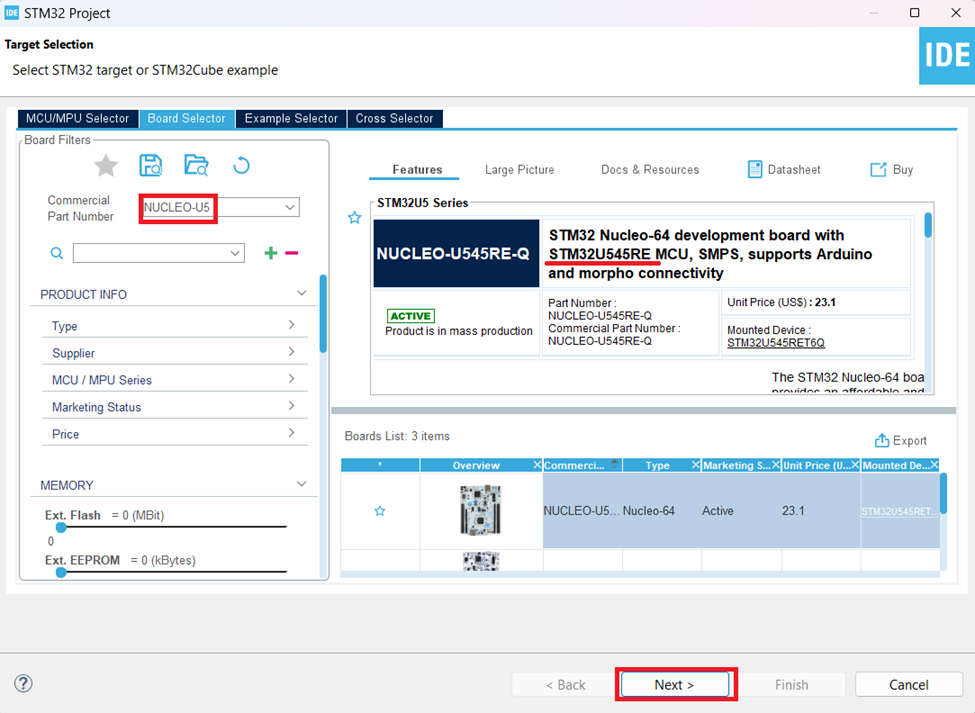Viewport: 975px width, 713px height.
Task: Collapse the PRODUCT INFO section
Action: [x=302, y=293]
